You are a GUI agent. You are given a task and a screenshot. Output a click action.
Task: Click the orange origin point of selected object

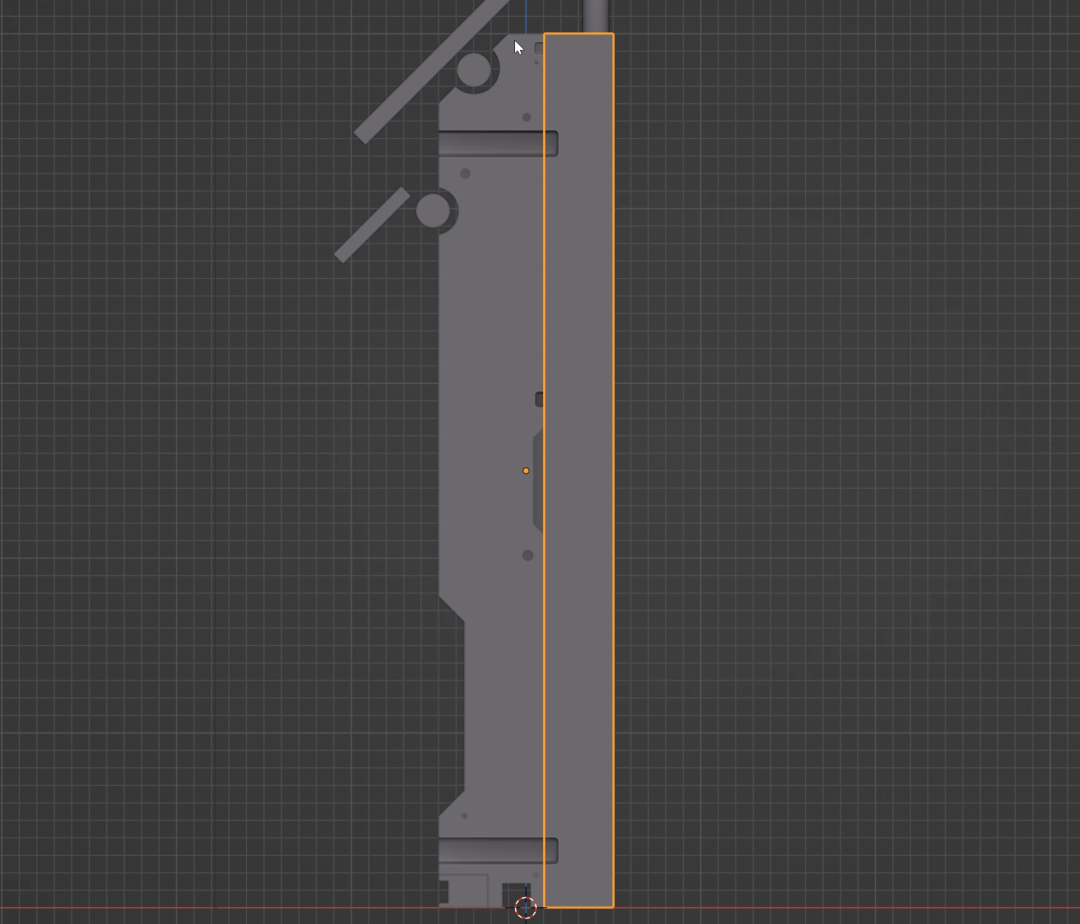pos(526,471)
